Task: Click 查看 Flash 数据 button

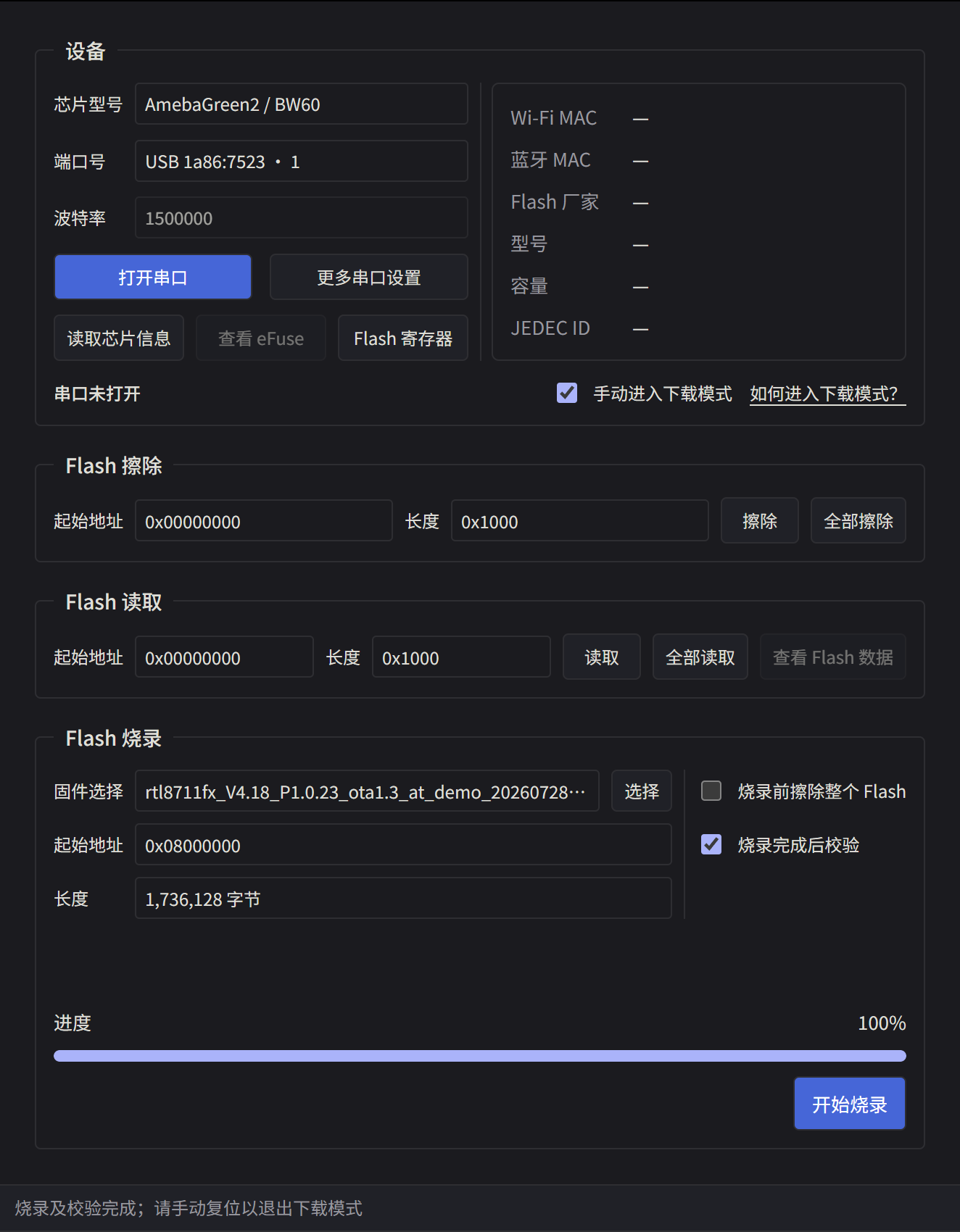Action: 833,657
